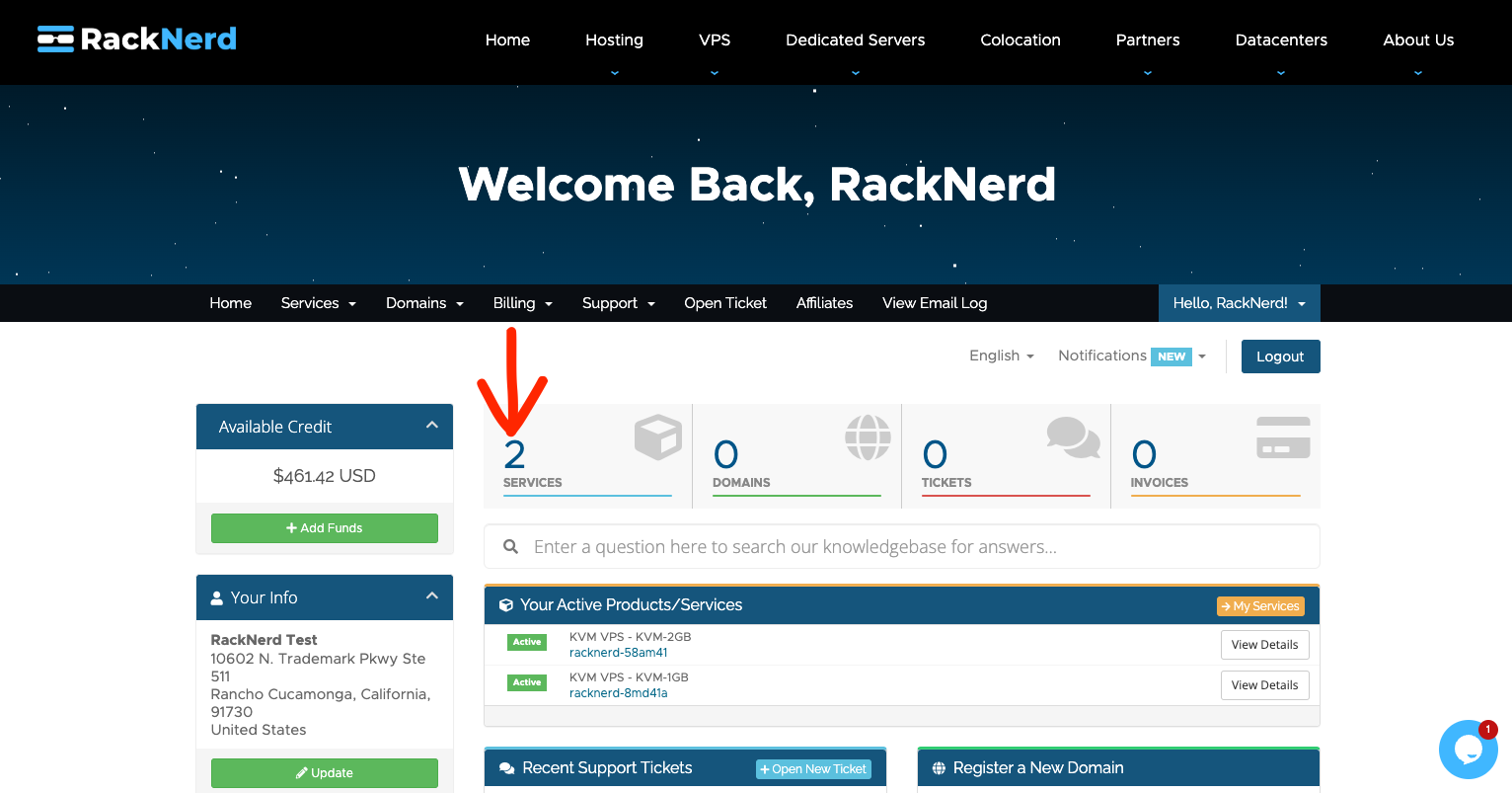Open the racknerd-8md41a service link

(x=619, y=693)
